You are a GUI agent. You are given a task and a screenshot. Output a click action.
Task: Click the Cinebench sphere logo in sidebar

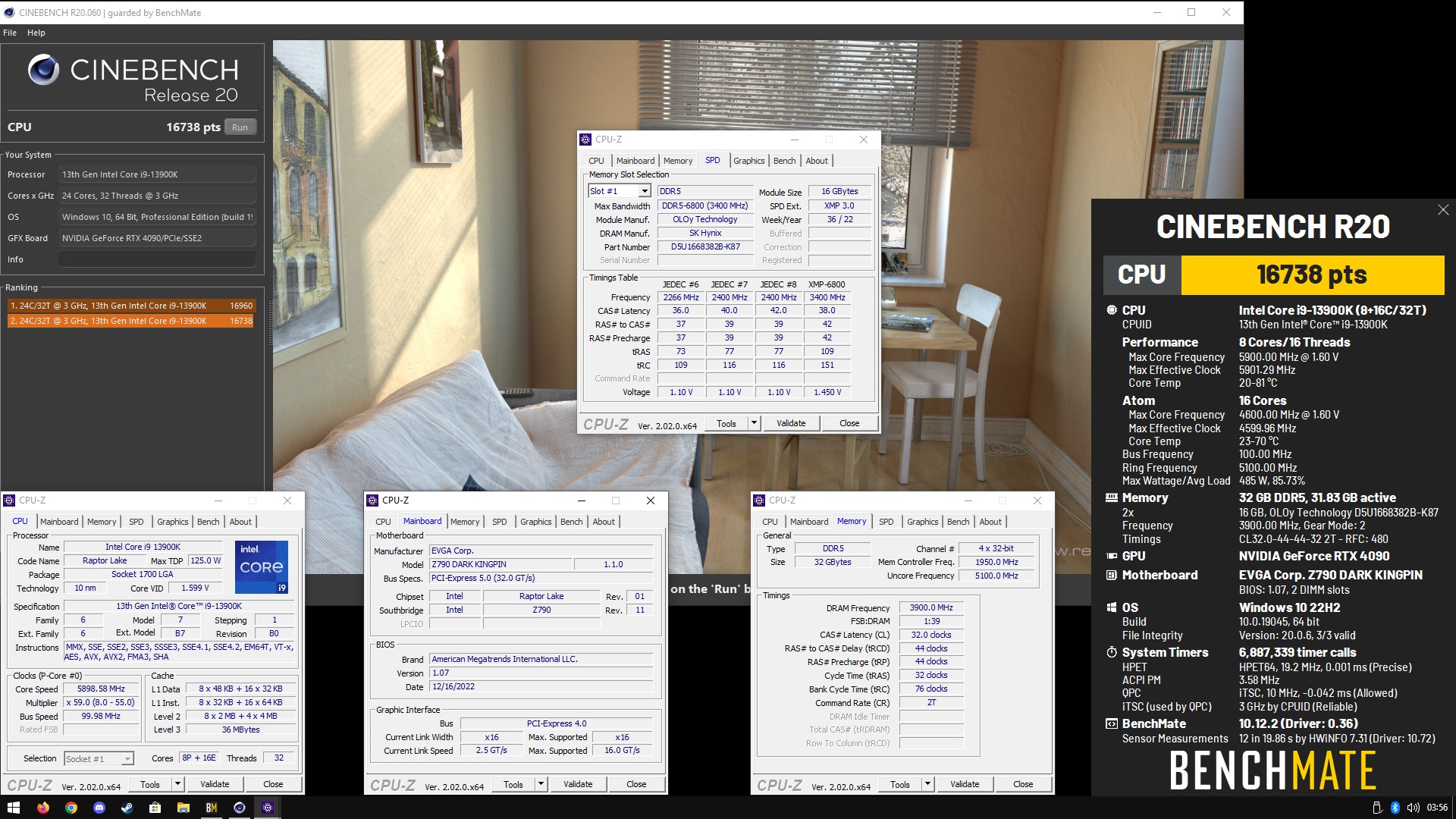(x=43, y=70)
